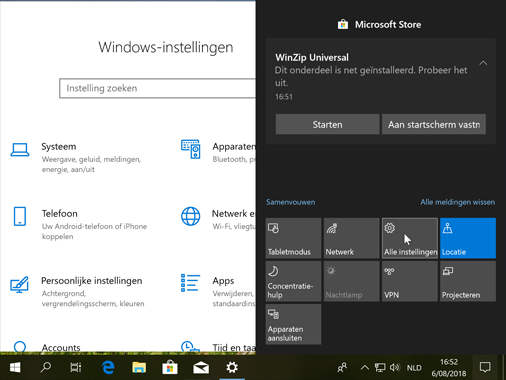This screenshot has height=380, width=506.
Task: Open the Systeem settings category title
Action: coord(59,146)
